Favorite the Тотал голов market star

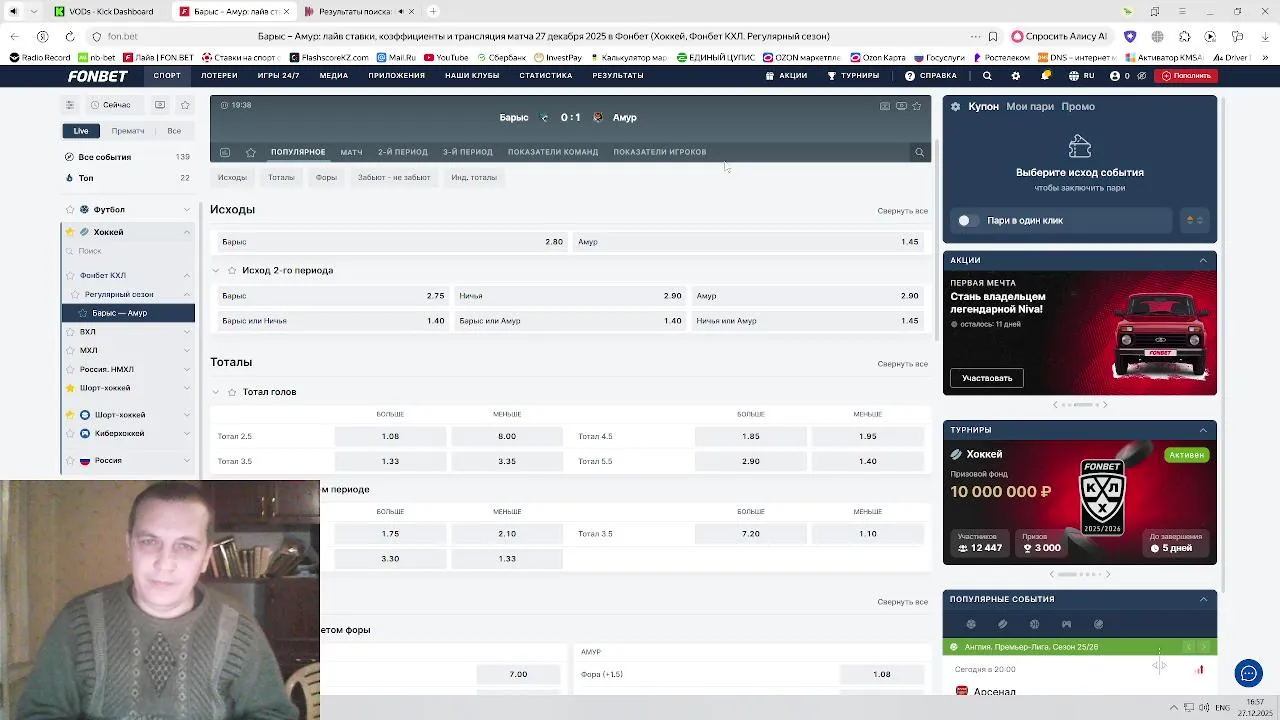(232, 392)
